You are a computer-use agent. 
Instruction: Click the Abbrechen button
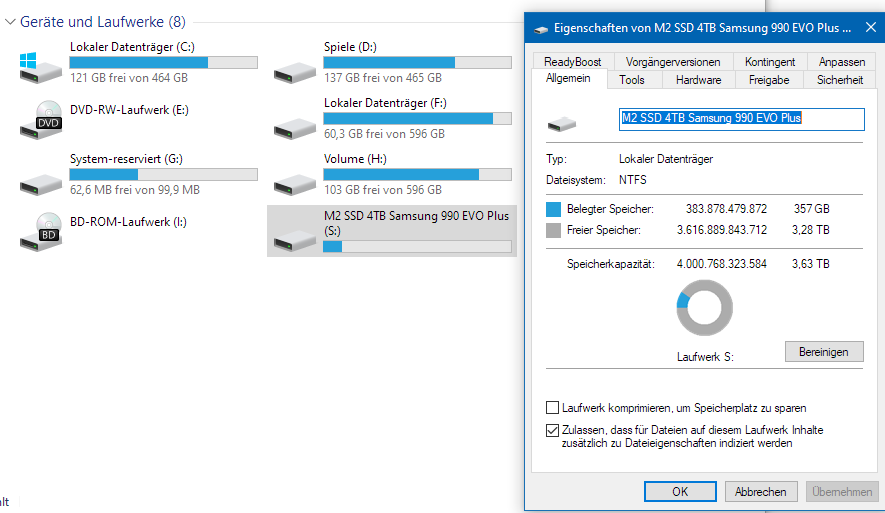coord(760,492)
